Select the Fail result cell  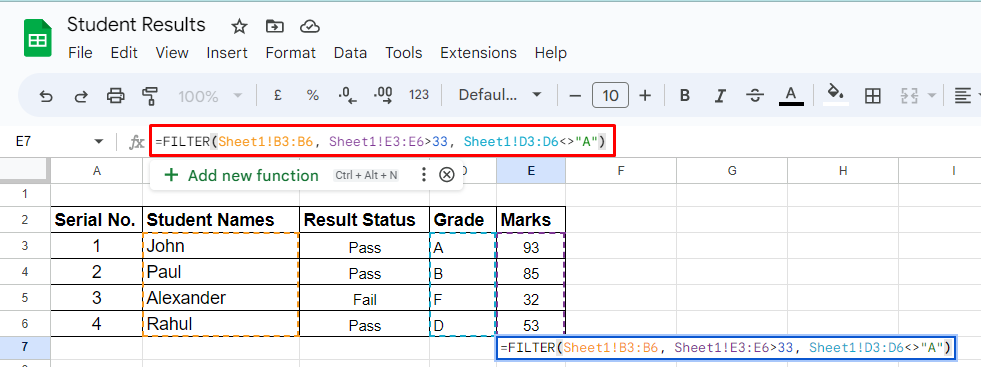coord(365,298)
